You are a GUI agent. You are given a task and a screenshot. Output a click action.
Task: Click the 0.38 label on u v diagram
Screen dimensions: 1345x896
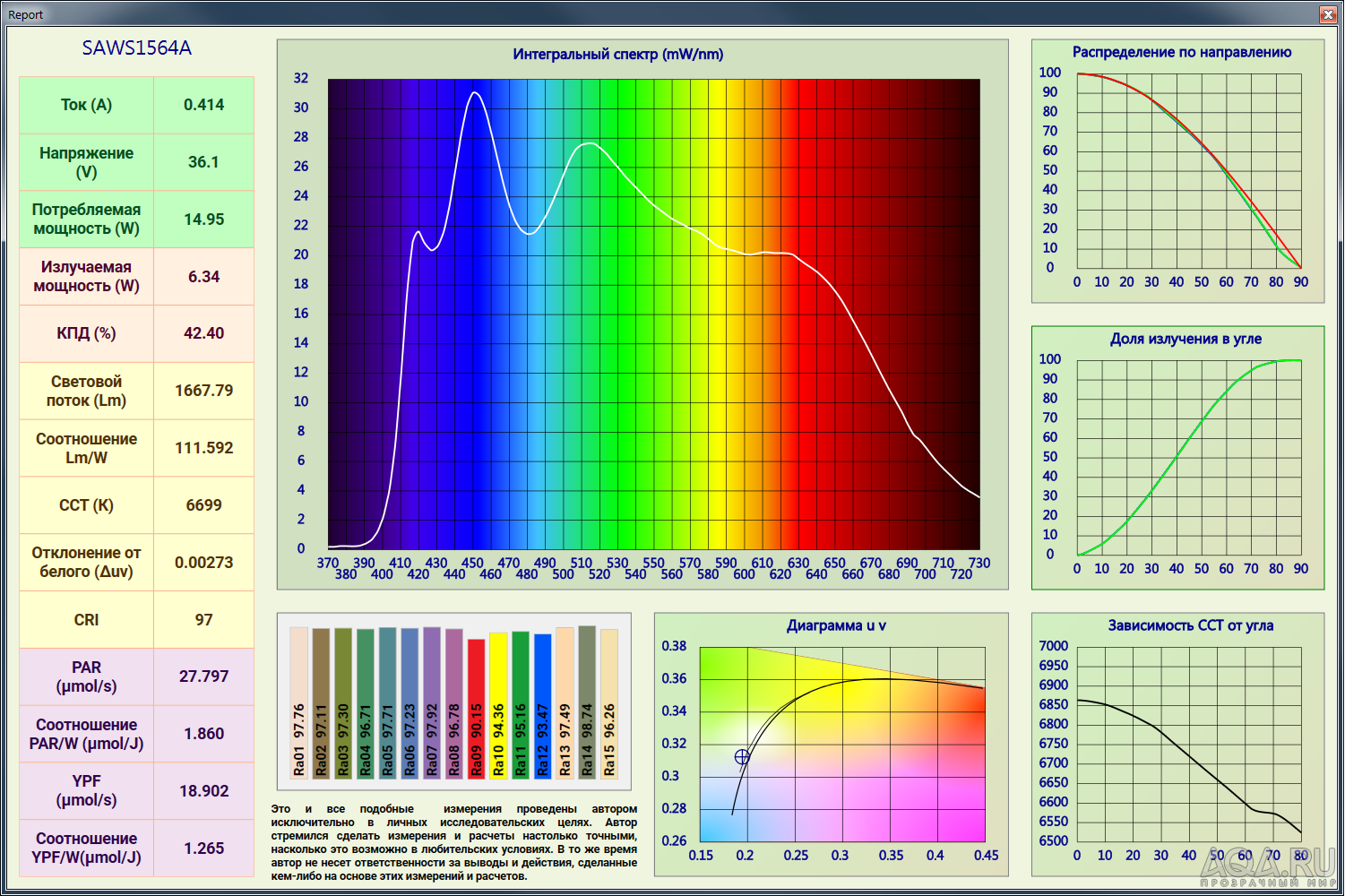[x=674, y=646]
